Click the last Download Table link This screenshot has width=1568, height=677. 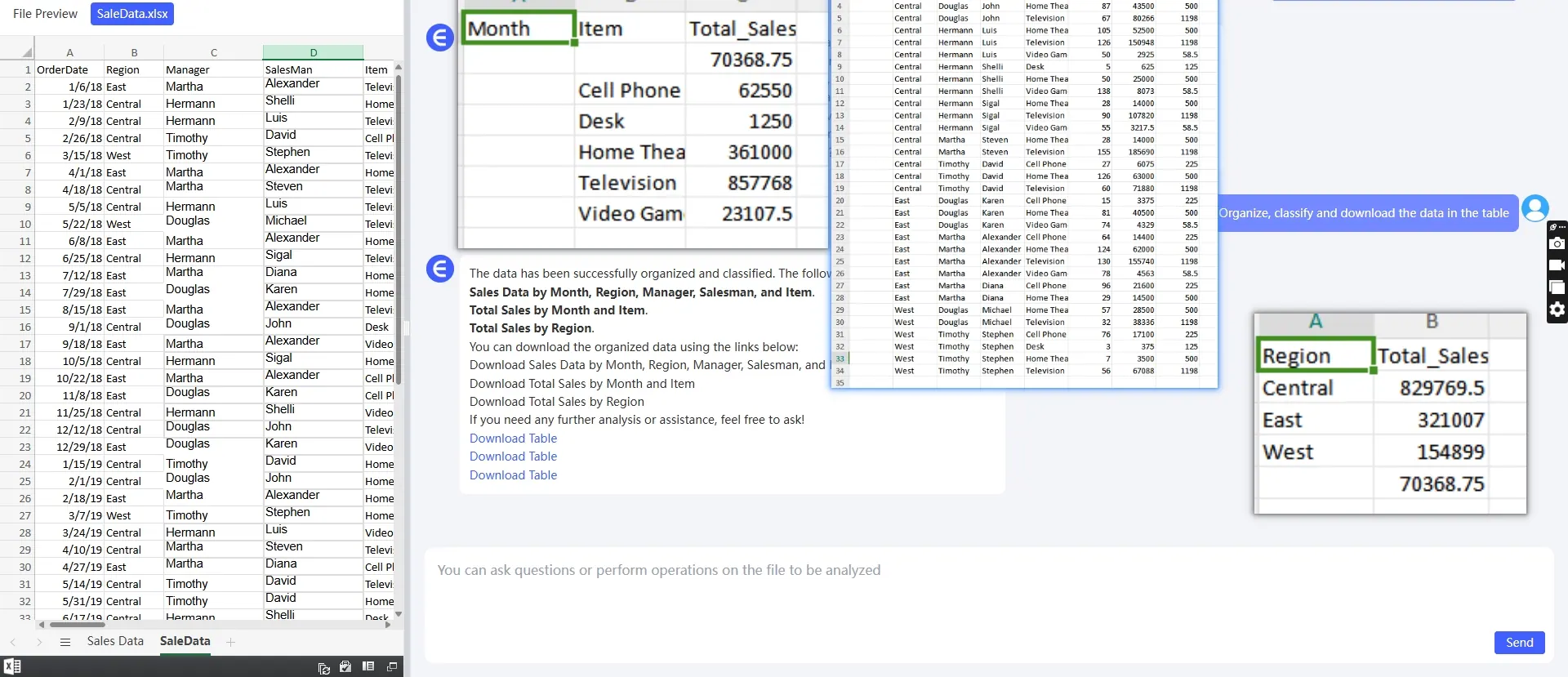[513, 475]
